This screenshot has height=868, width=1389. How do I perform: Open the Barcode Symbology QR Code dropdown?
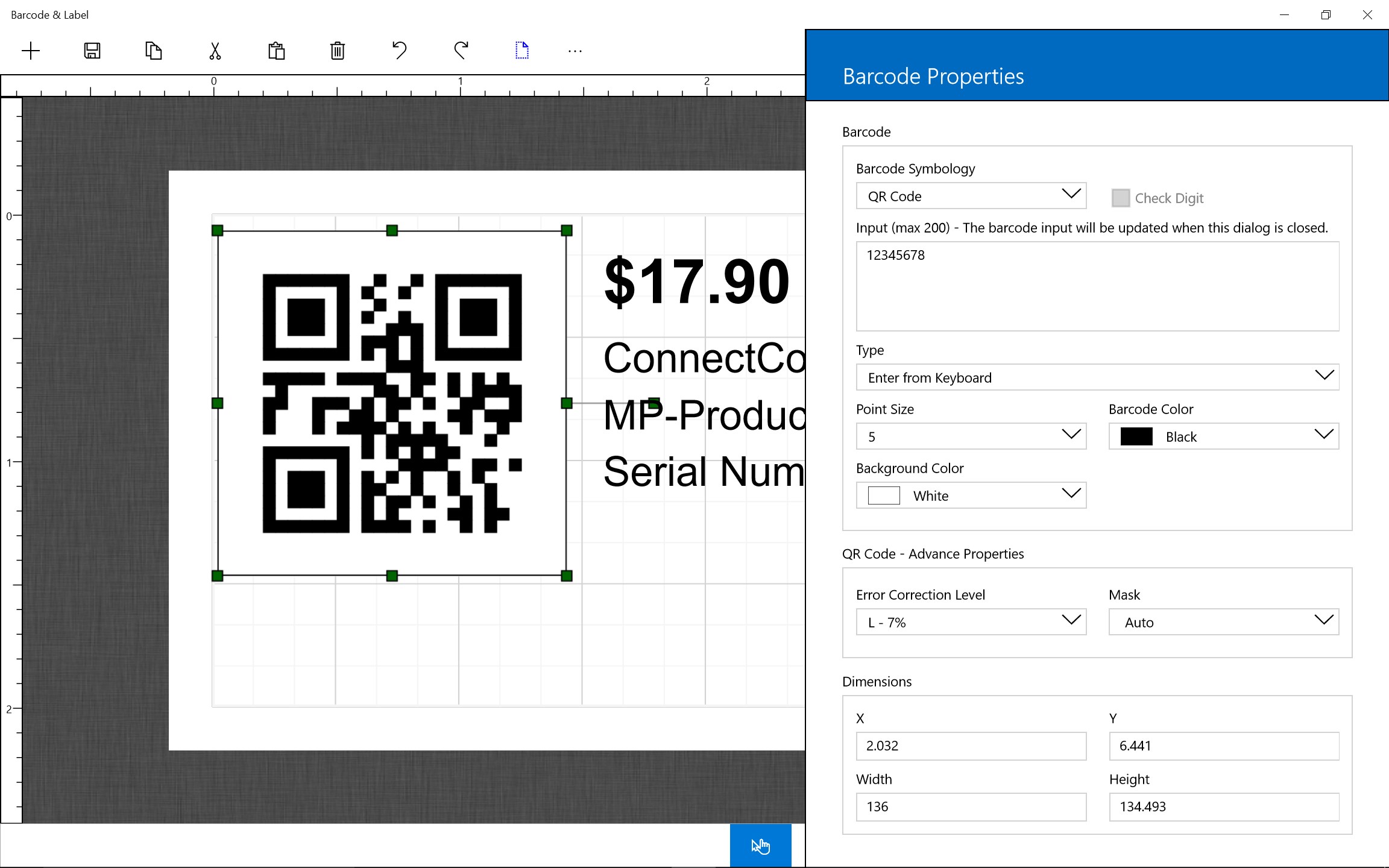click(971, 196)
